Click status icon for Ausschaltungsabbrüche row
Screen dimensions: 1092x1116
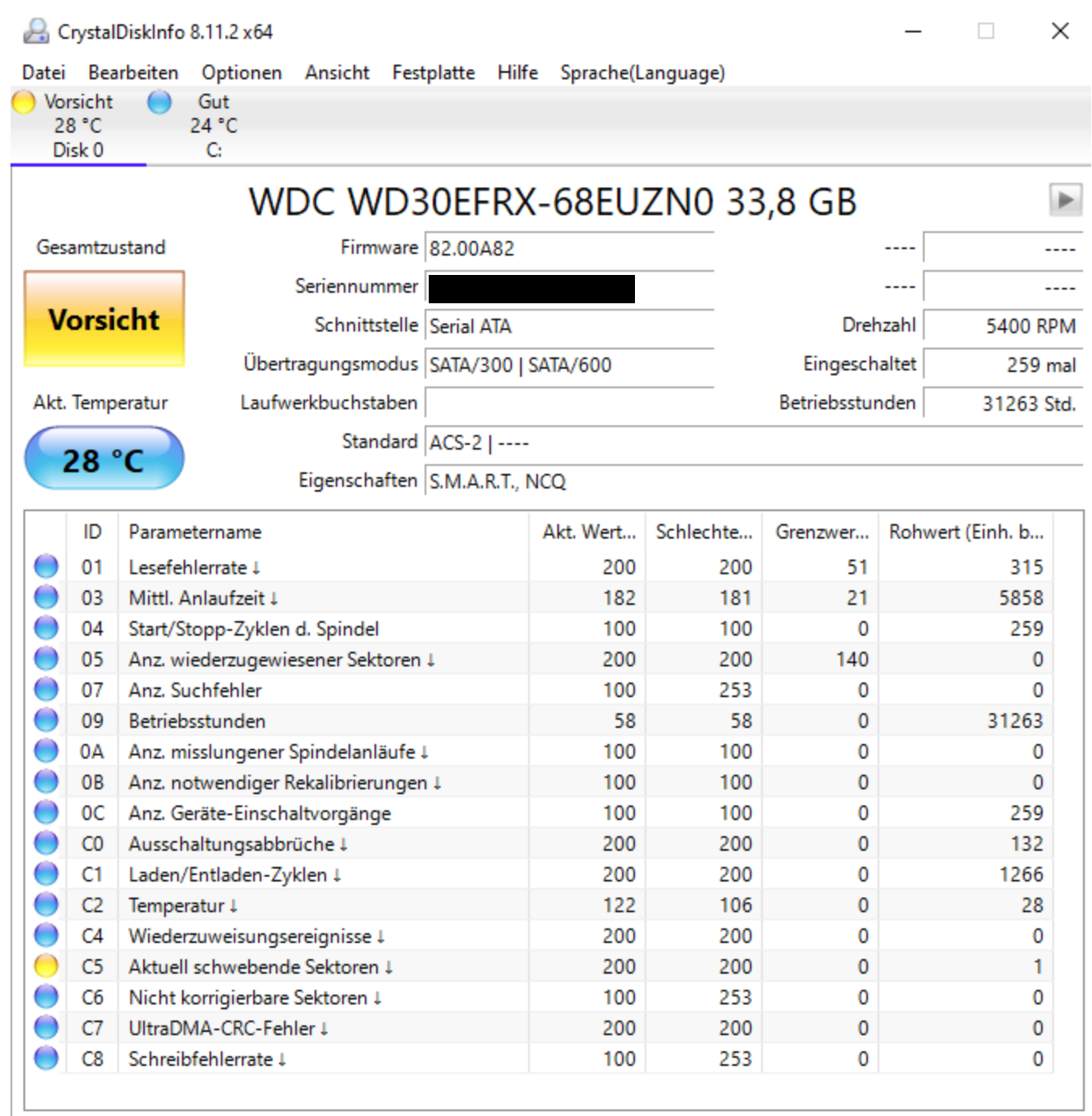(46, 843)
